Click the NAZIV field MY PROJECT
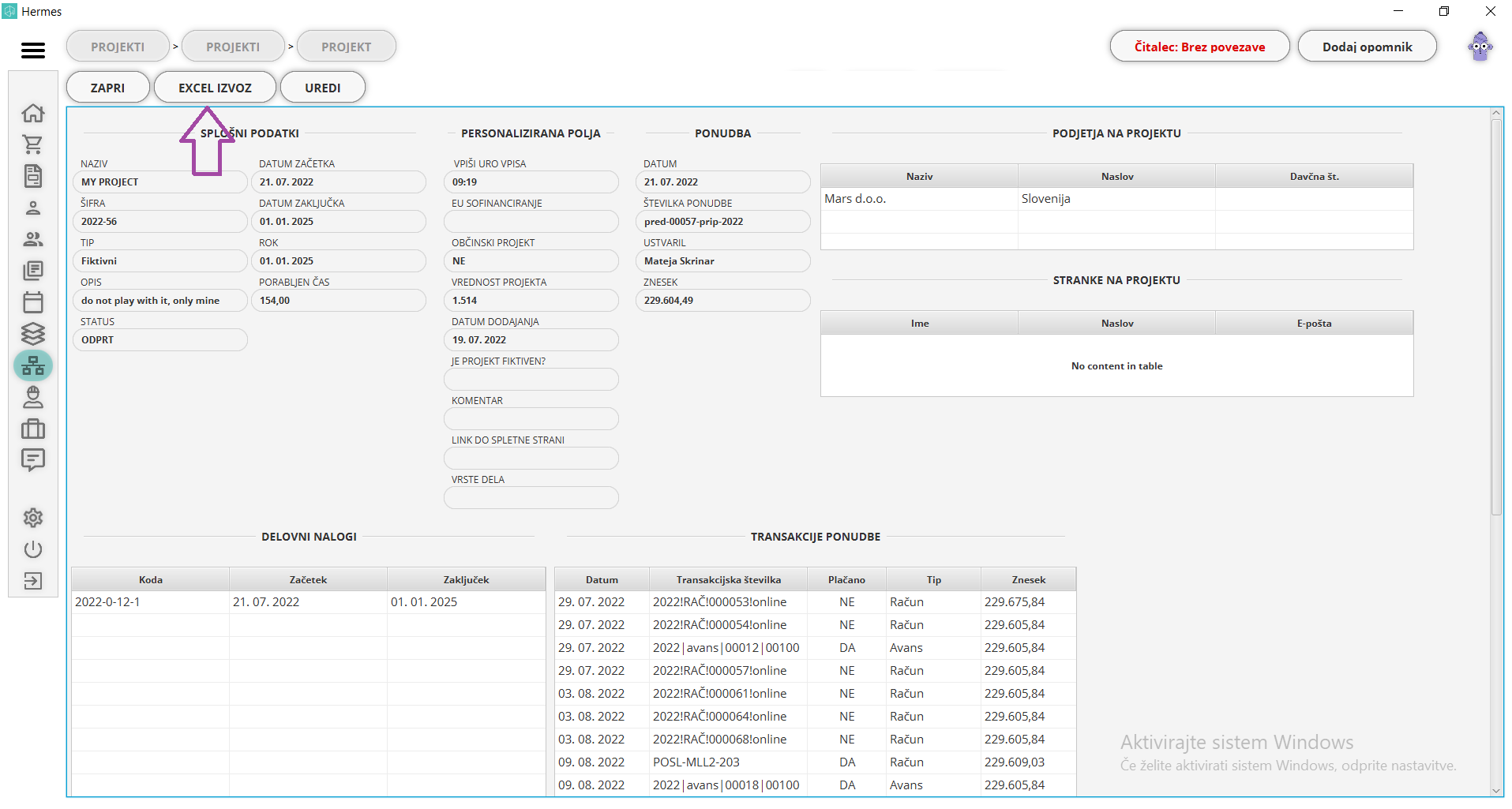Viewport: 1512px width, 809px height. 160,182
